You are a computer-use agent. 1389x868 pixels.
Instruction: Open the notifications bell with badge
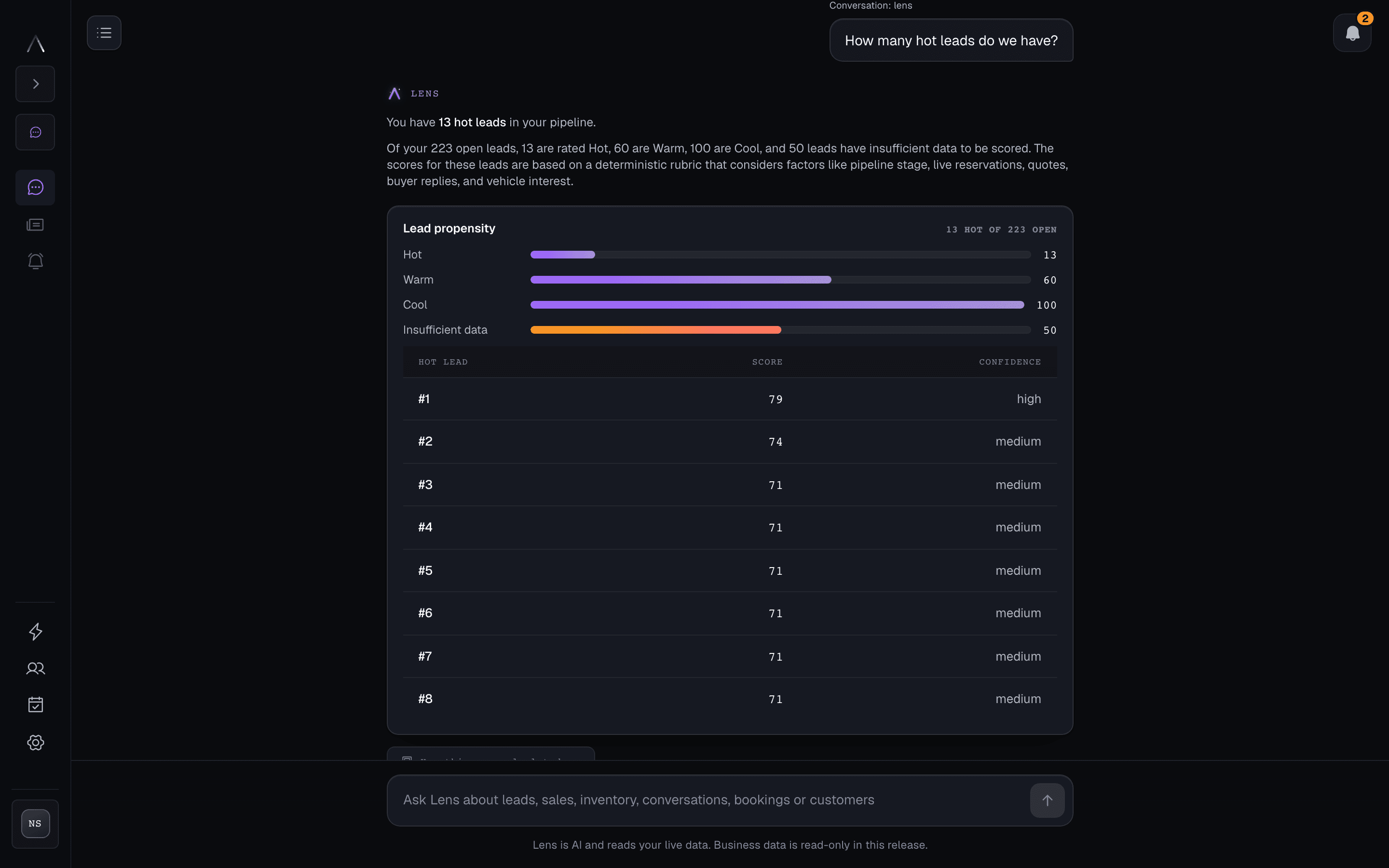click(x=1352, y=33)
